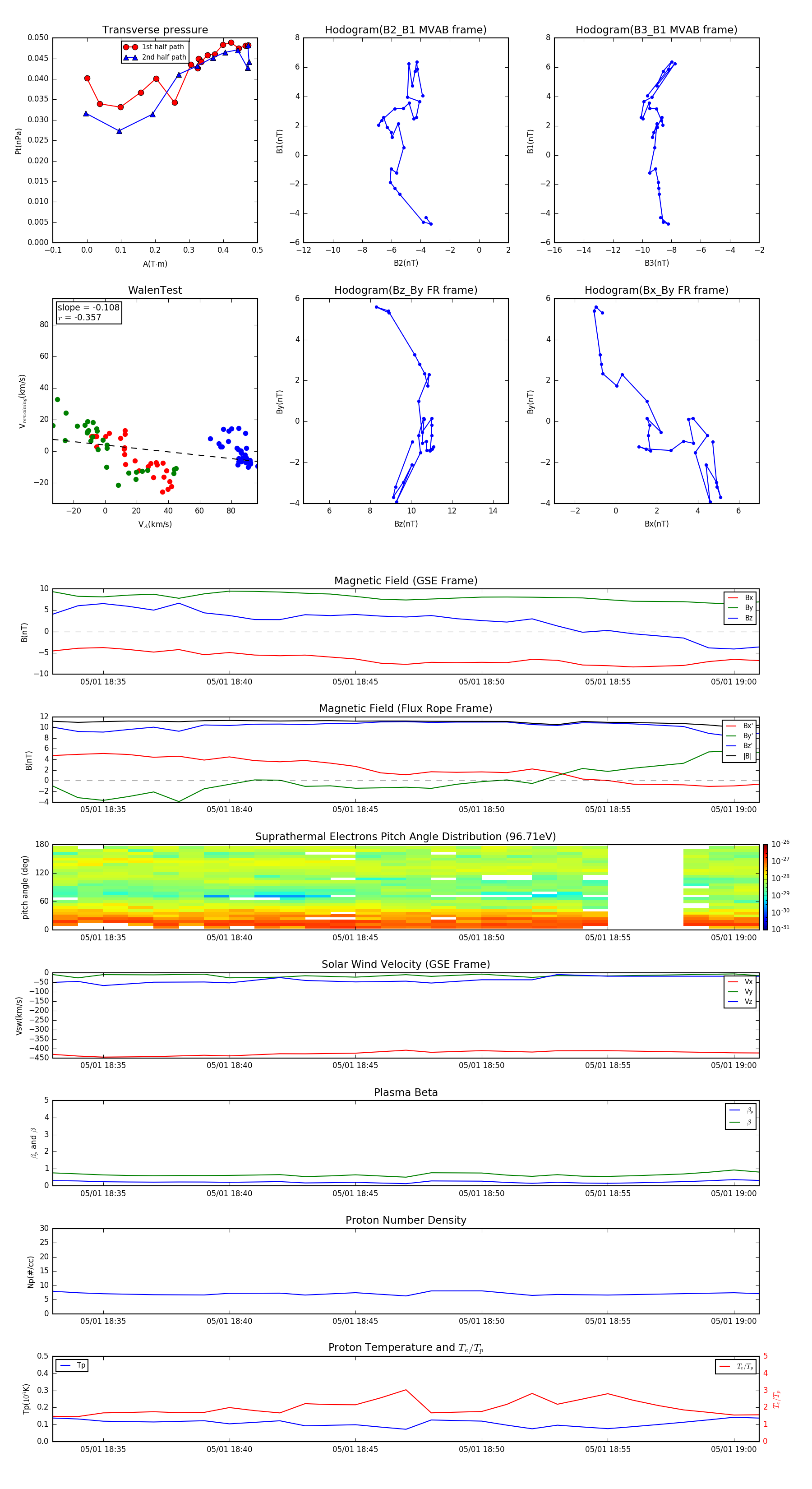
Task: Click the 'pitch angle (deg)' axis label
Action: [25, 887]
